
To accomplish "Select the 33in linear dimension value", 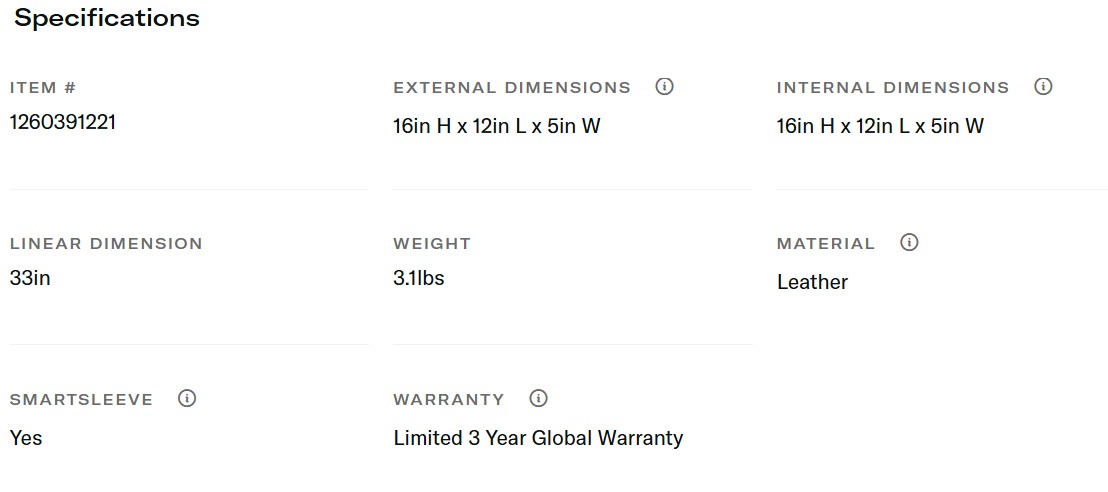I will click(x=30, y=278).
